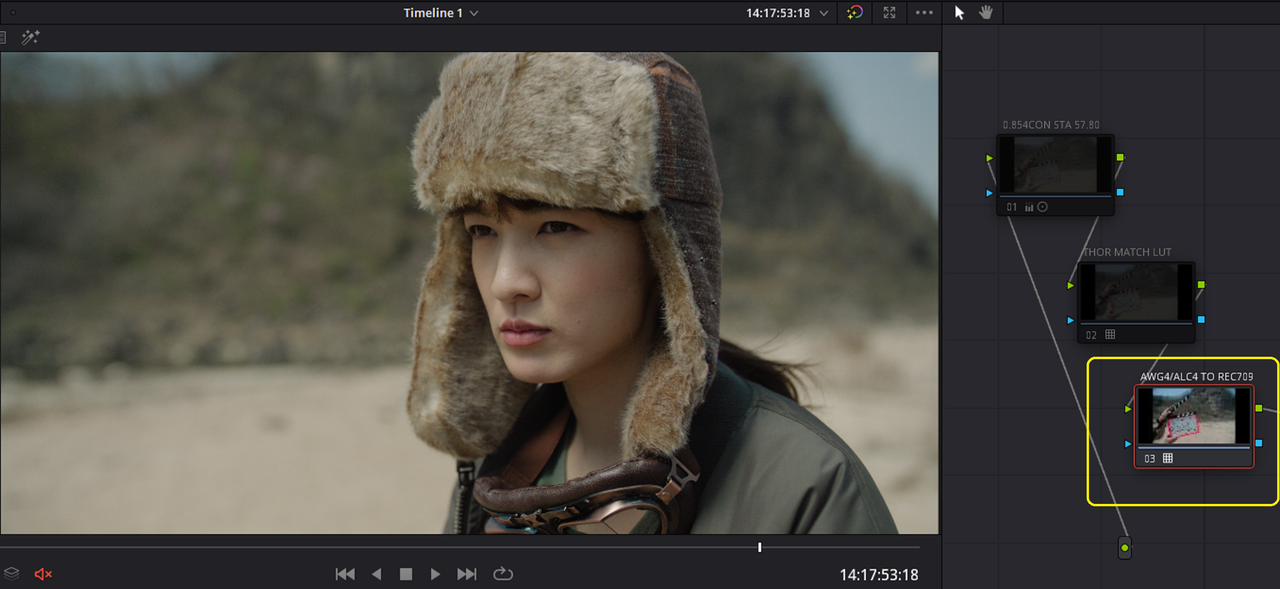Click the circular window badge on node 01
Screen dimensions: 1280x589
click(x=1043, y=207)
